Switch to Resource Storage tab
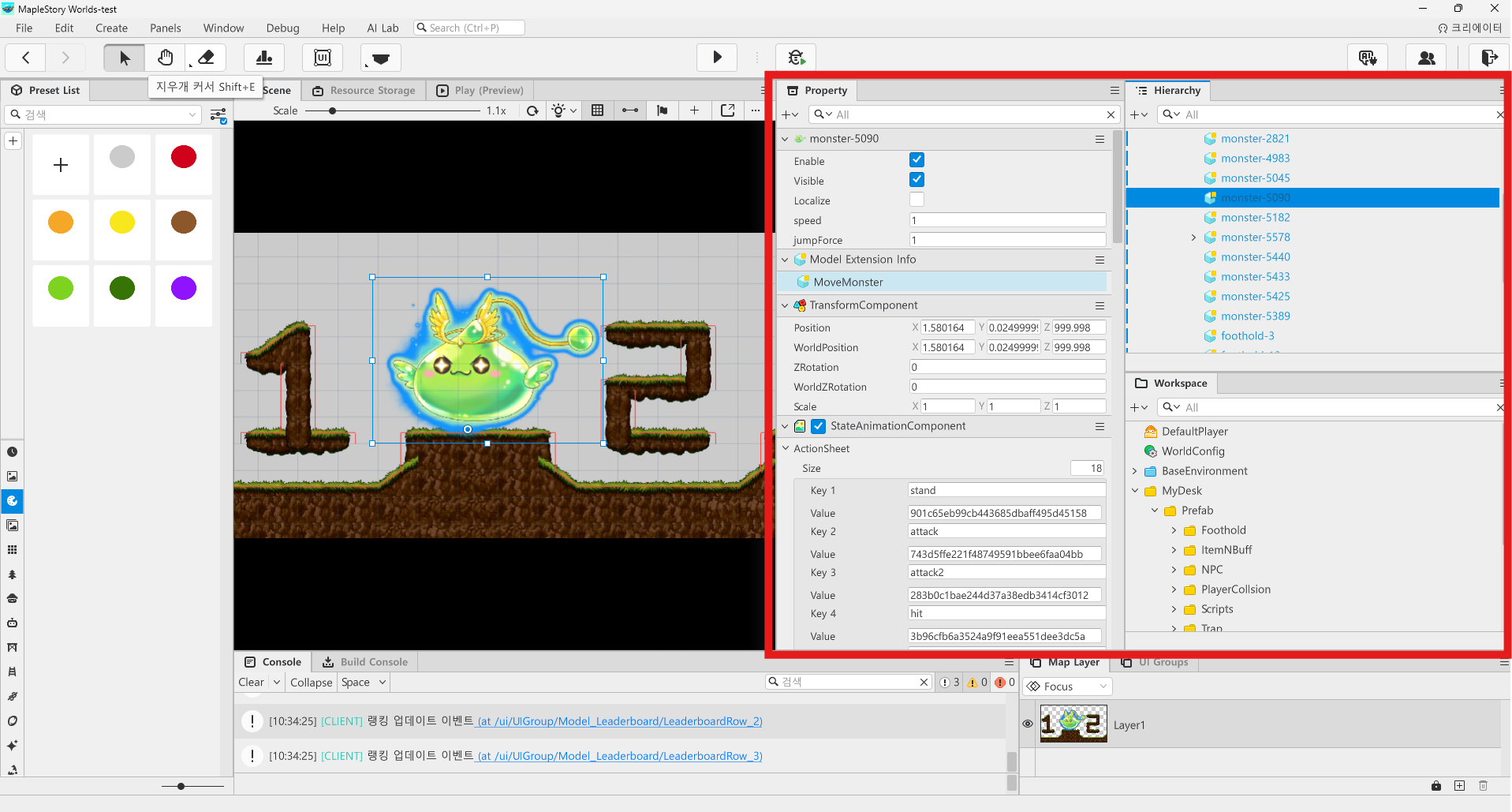The height and width of the screenshot is (812, 1512). [x=364, y=90]
